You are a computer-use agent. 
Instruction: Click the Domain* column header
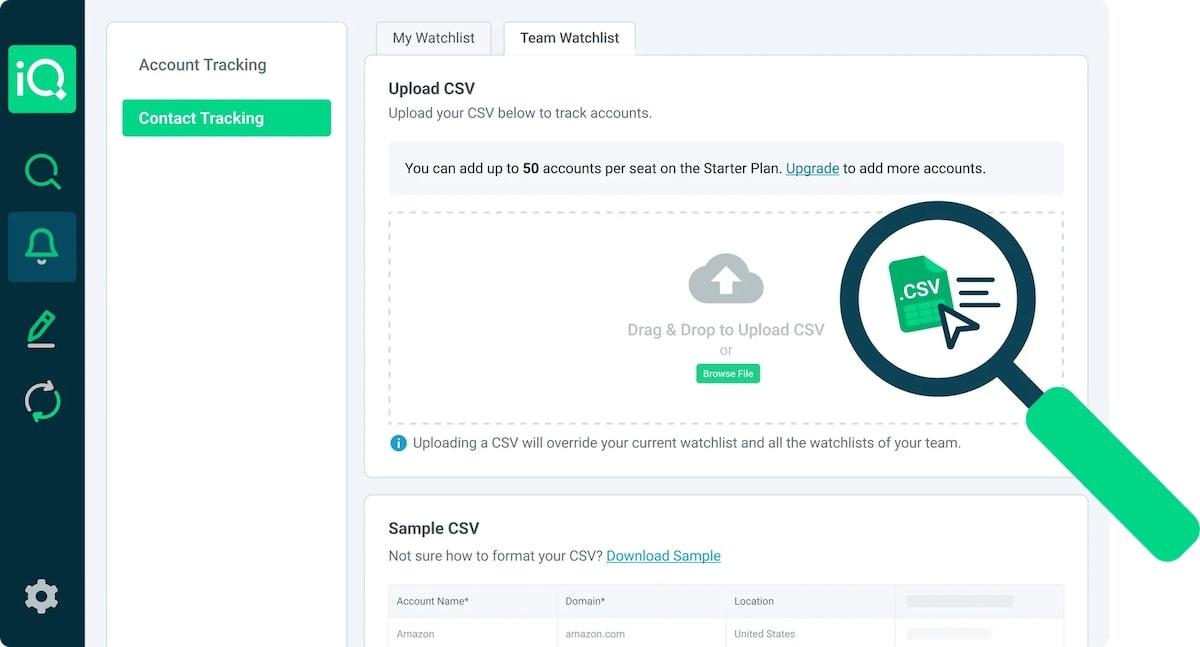click(x=585, y=601)
